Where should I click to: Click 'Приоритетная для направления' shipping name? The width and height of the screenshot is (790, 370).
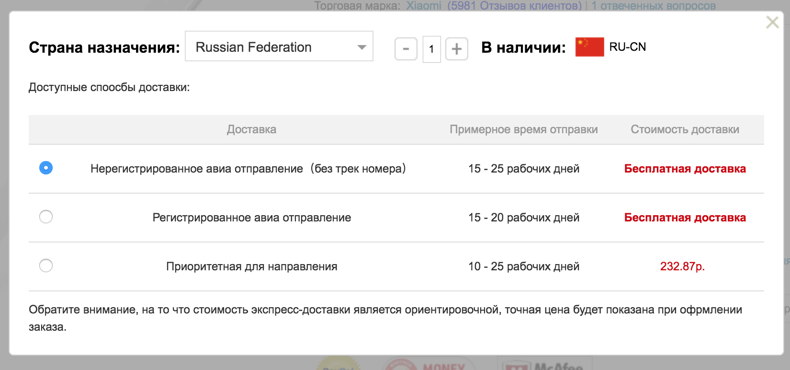(252, 267)
